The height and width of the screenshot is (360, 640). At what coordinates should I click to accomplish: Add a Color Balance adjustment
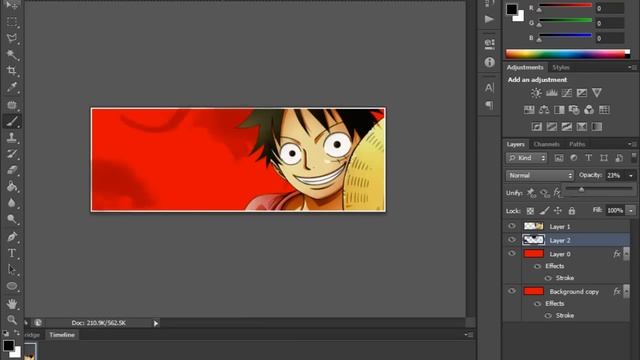pyautogui.click(x=544, y=110)
